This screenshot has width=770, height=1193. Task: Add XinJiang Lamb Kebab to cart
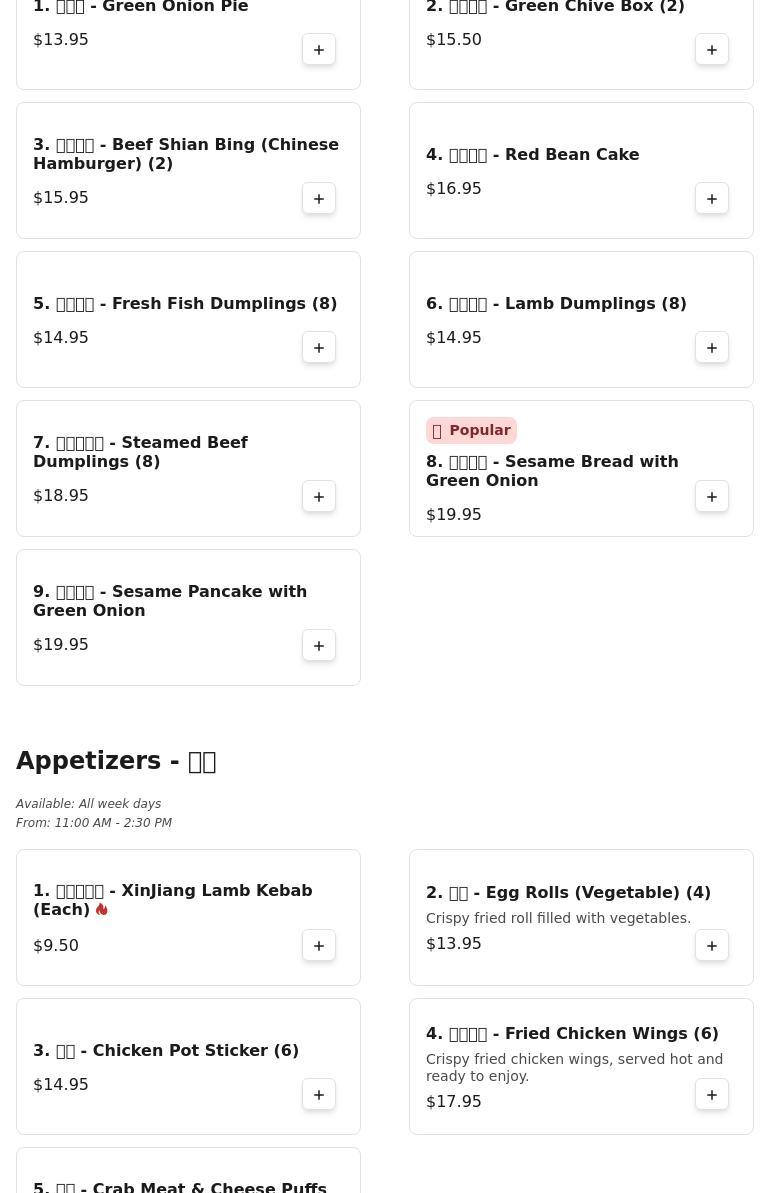(x=319, y=946)
